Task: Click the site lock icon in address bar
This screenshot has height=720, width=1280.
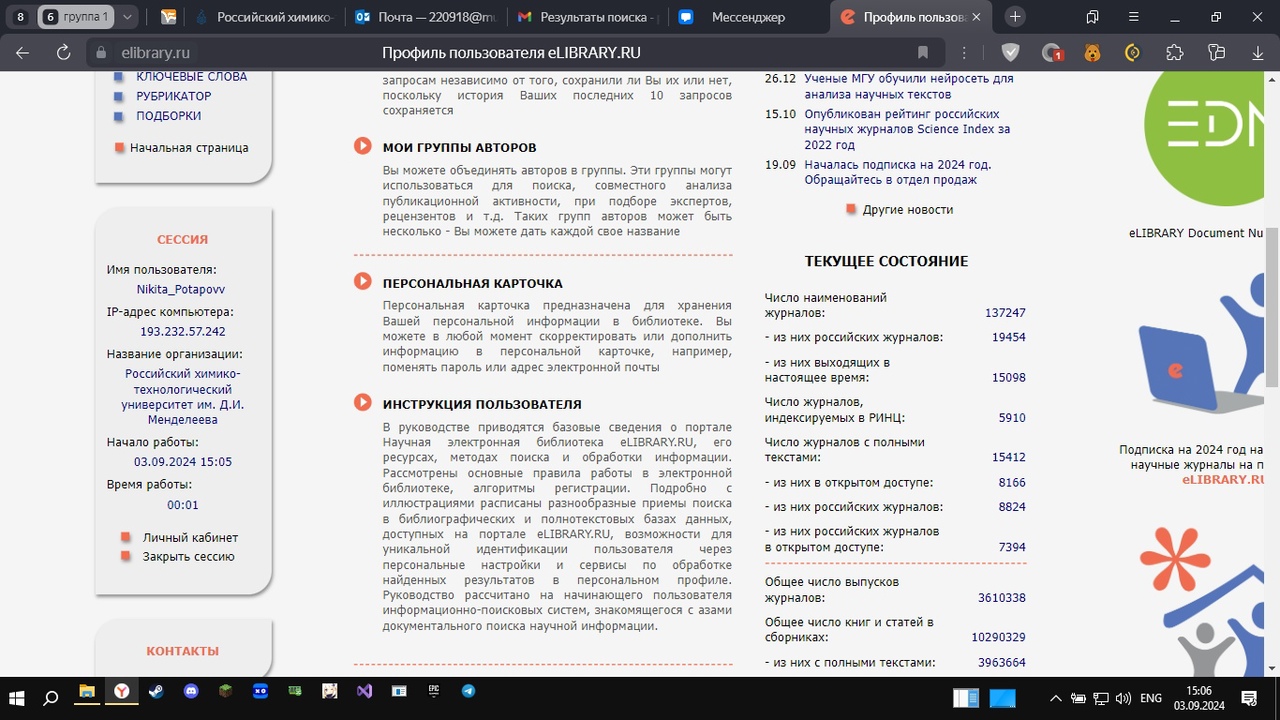Action: tap(99, 53)
